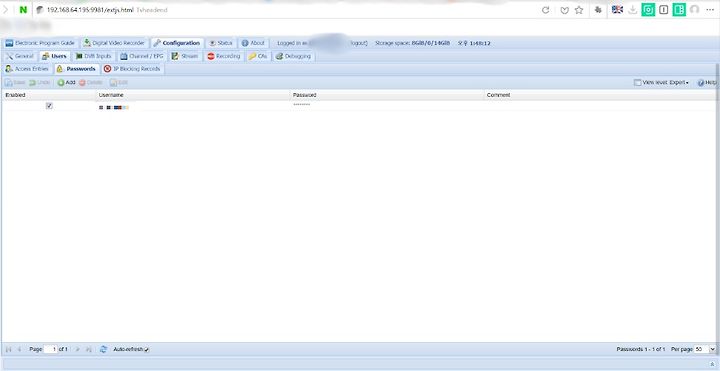Screen dimensions: 720x371
Task: Select the Configuration tab
Action: coord(177,43)
